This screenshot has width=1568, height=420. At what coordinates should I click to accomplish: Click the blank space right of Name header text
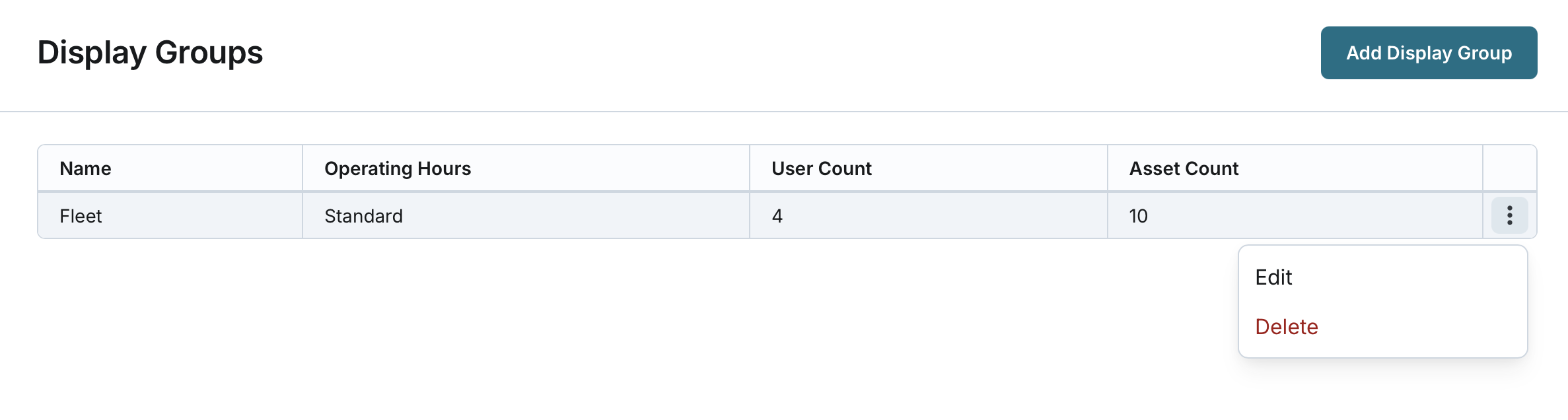click(x=205, y=168)
